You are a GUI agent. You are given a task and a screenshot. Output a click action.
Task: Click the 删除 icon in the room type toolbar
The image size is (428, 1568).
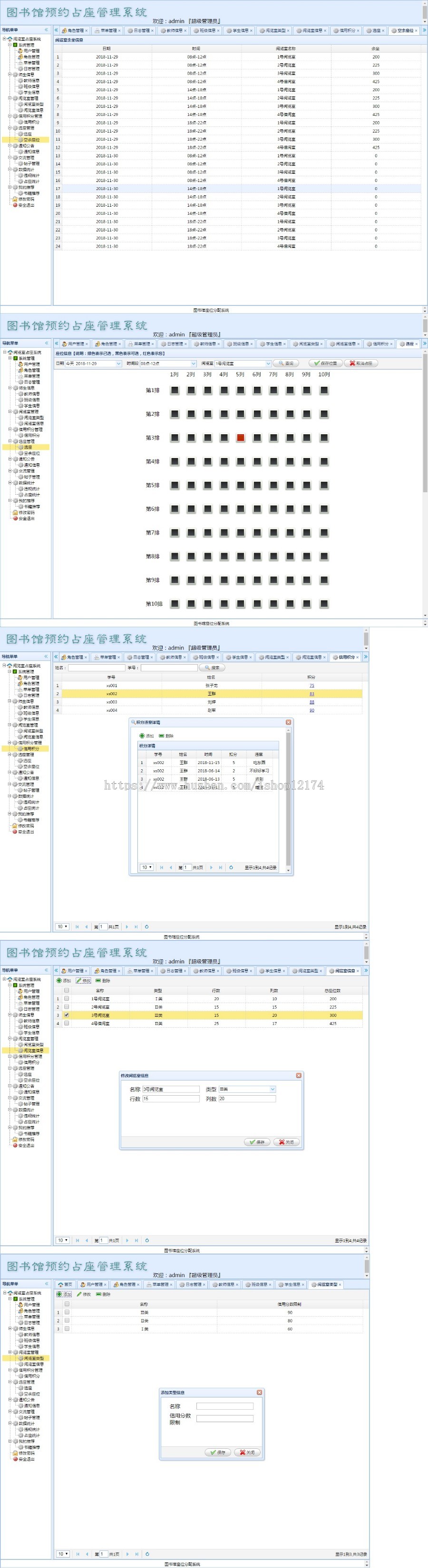point(98,1295)
